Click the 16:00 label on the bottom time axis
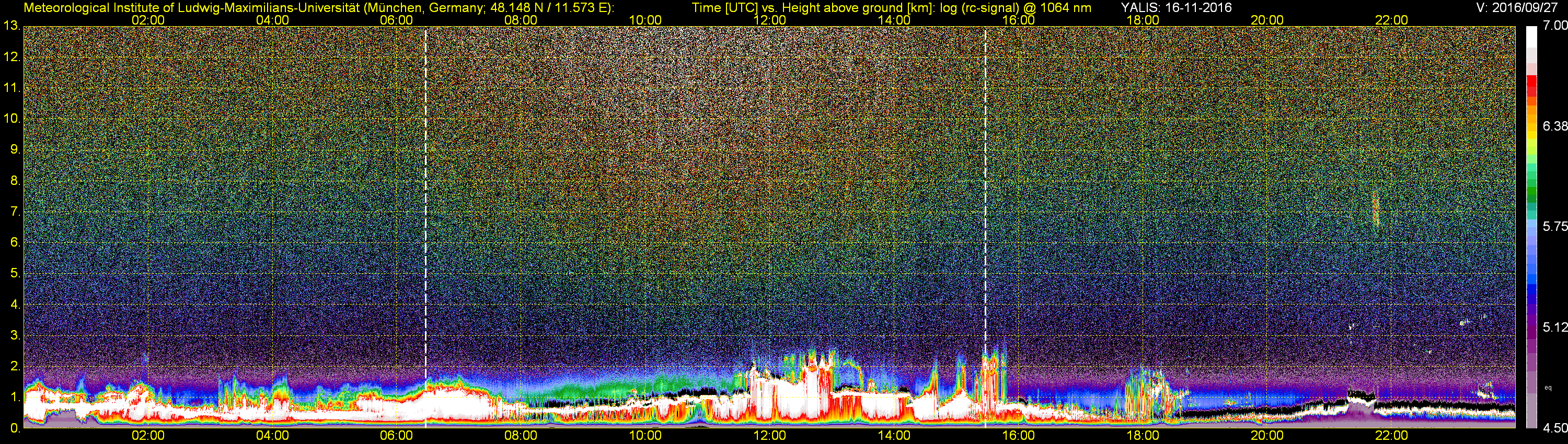1568x444 pixels. click(1018, 436)
